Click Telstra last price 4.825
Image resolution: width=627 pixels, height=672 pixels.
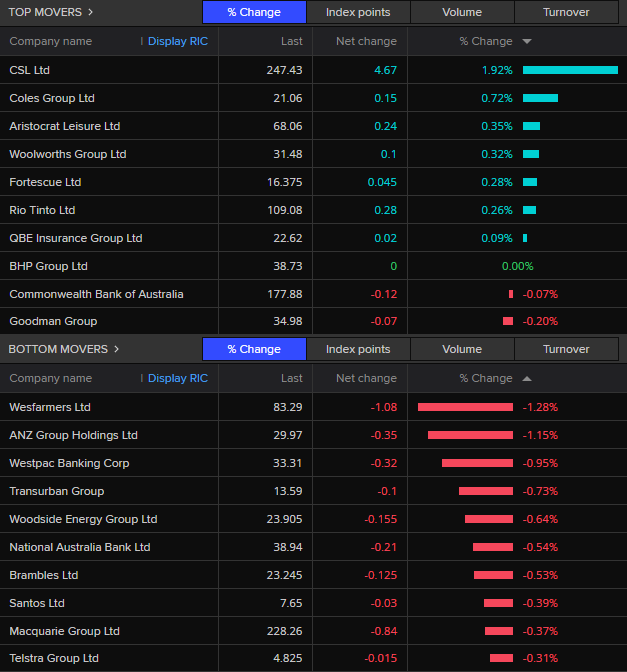(x=288, y=658)
